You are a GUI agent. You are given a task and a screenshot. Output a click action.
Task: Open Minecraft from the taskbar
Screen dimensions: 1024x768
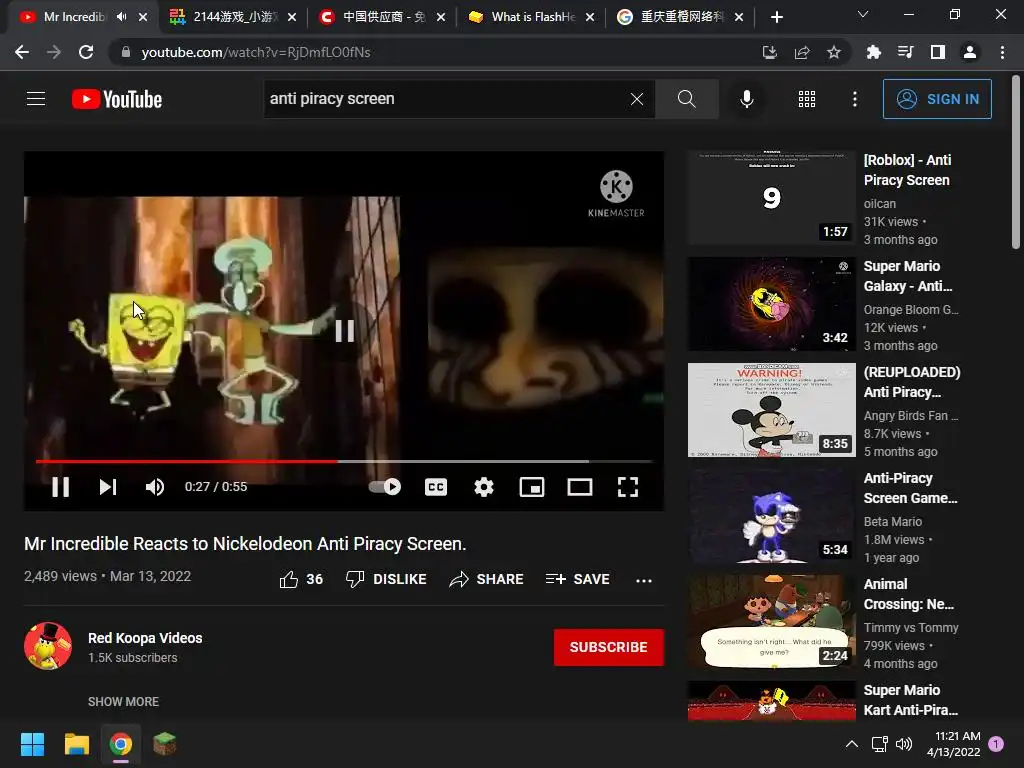(165, 744)
